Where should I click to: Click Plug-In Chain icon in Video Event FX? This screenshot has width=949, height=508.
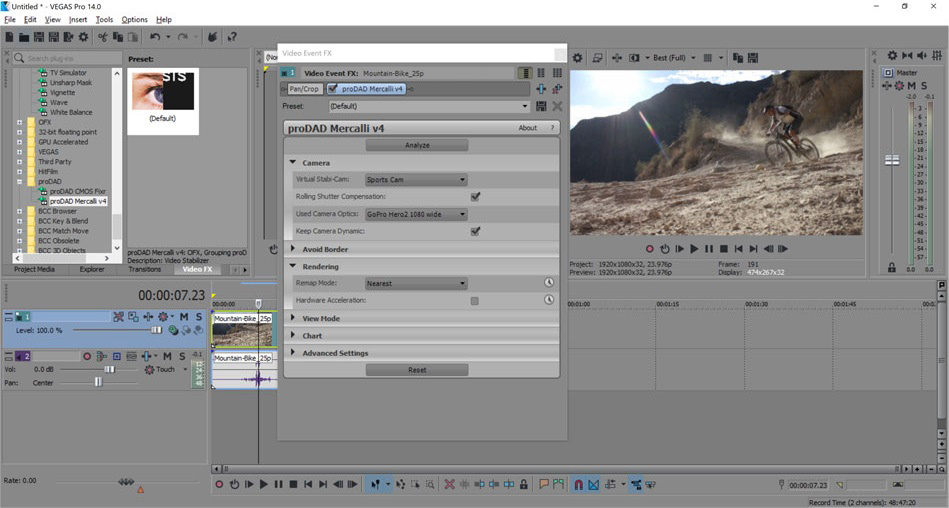coord(541,89)
